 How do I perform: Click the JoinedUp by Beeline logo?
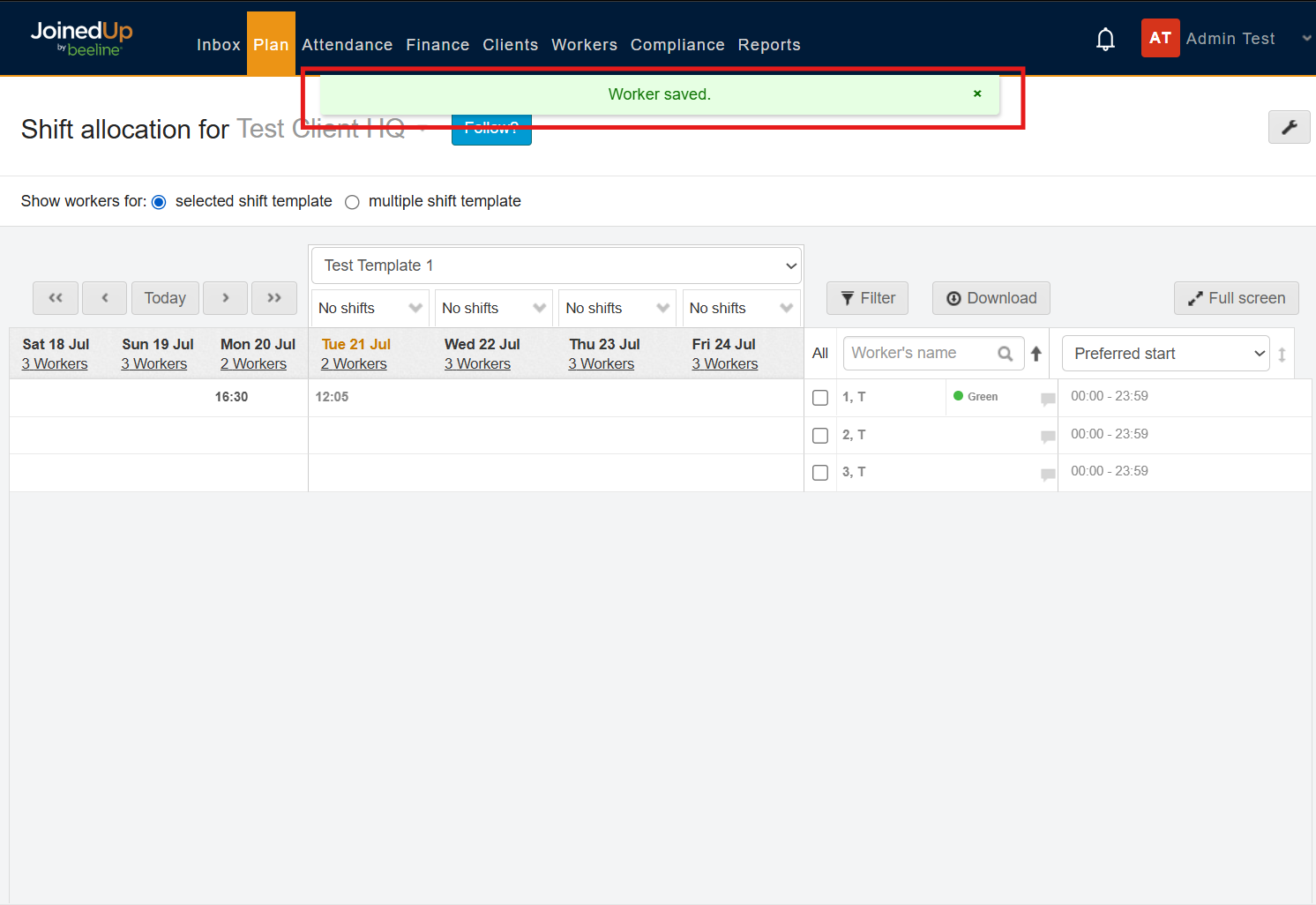coord(82,38)
